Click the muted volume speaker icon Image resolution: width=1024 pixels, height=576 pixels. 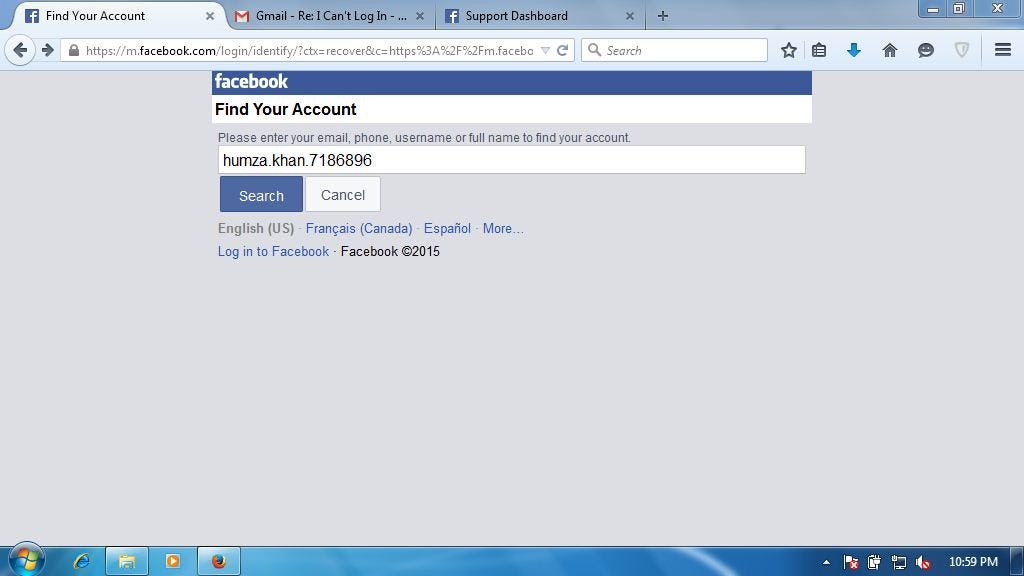[923, 562]
